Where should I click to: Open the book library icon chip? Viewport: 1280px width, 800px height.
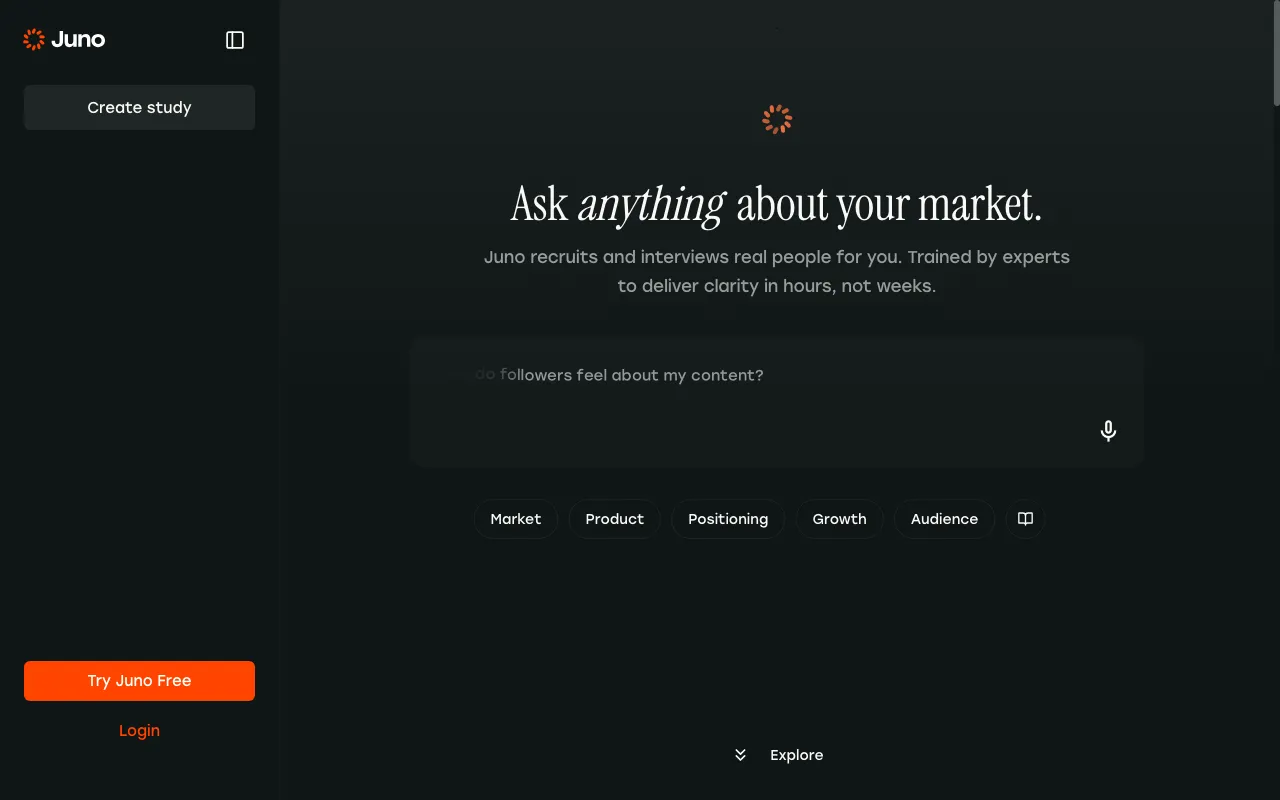click(x=1025, y=519)
